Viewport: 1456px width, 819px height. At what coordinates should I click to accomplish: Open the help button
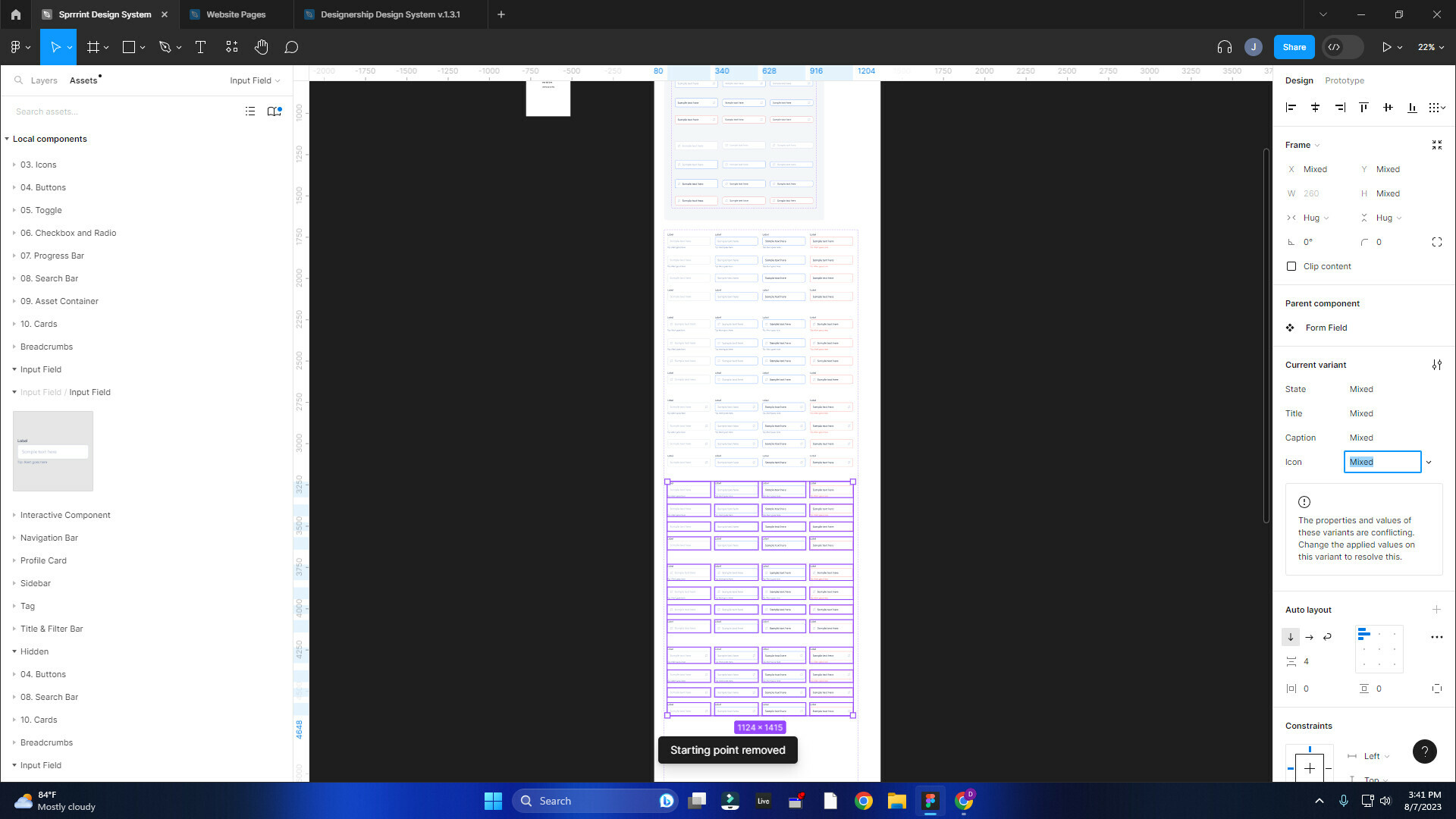[x=1424, y=752]
